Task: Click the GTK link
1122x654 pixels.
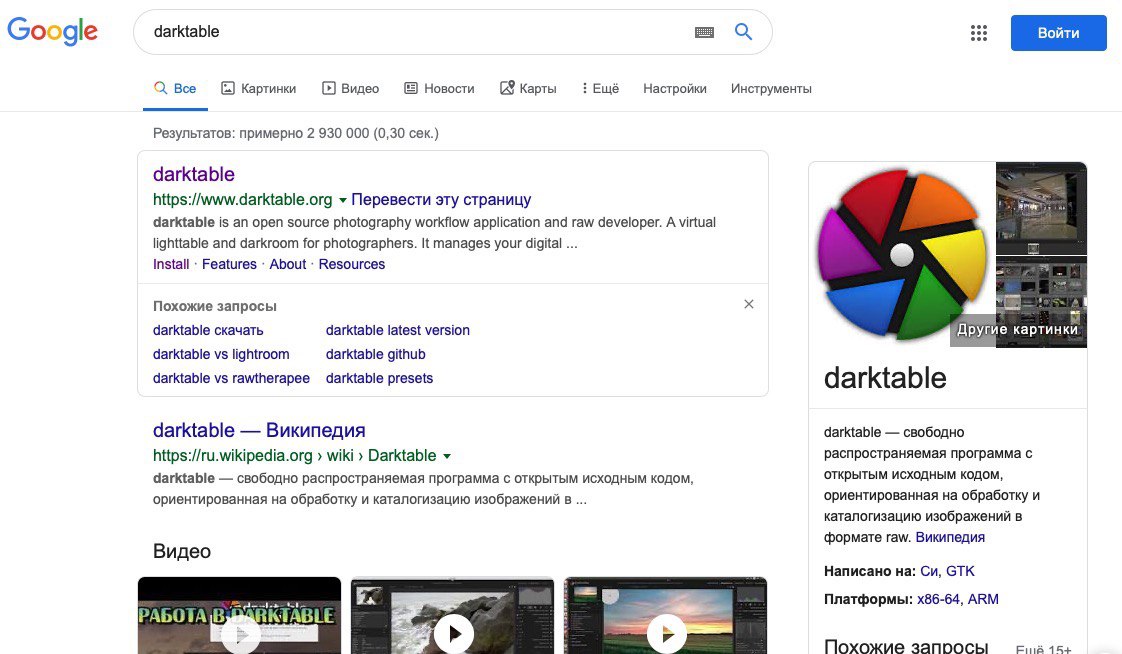Action: [960, 571]
